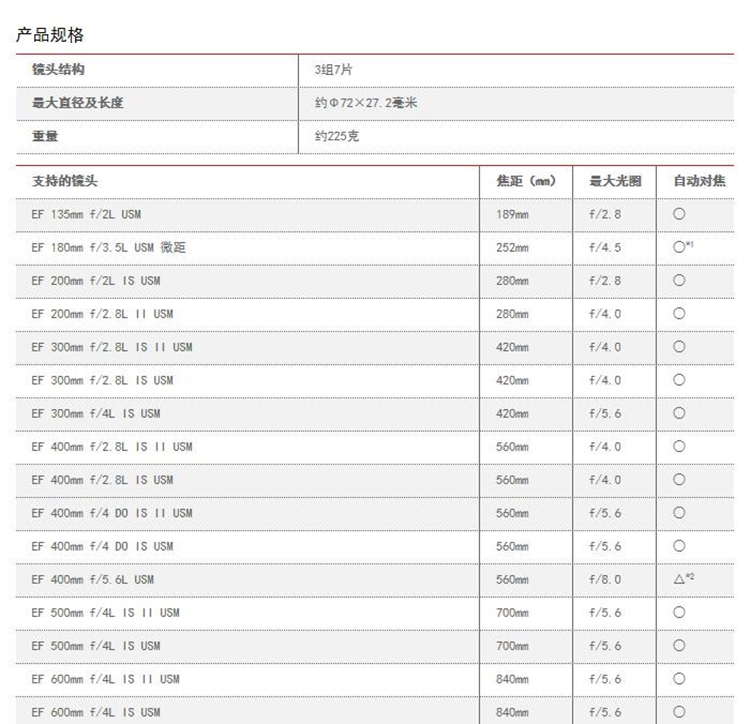Click the 自动对焦 column header

[699, 181]
